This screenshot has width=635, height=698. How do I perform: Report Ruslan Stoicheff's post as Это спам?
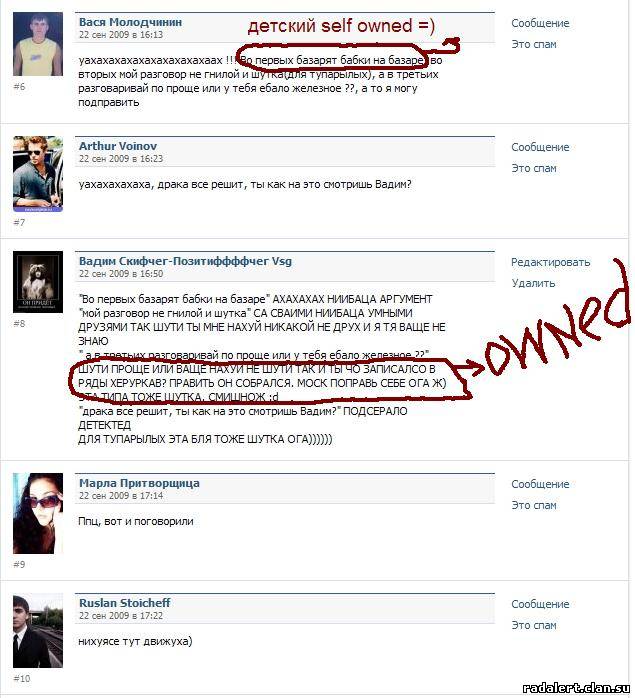coord(534,625)
